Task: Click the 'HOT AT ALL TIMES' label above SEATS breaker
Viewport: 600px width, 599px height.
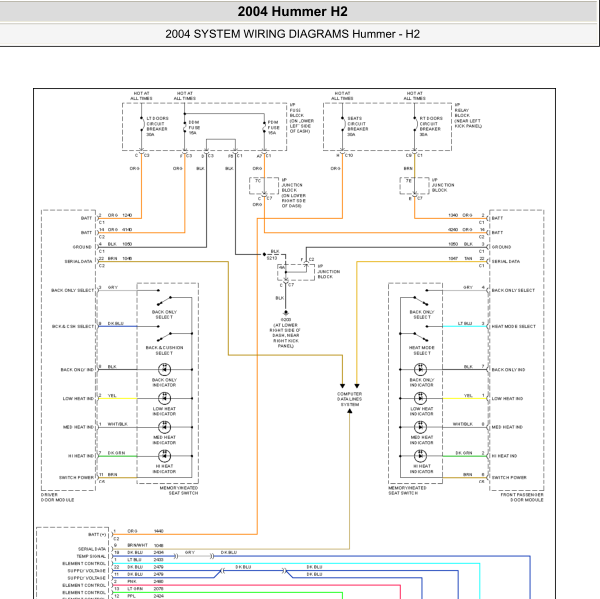Action: click(x=342, y=96)
